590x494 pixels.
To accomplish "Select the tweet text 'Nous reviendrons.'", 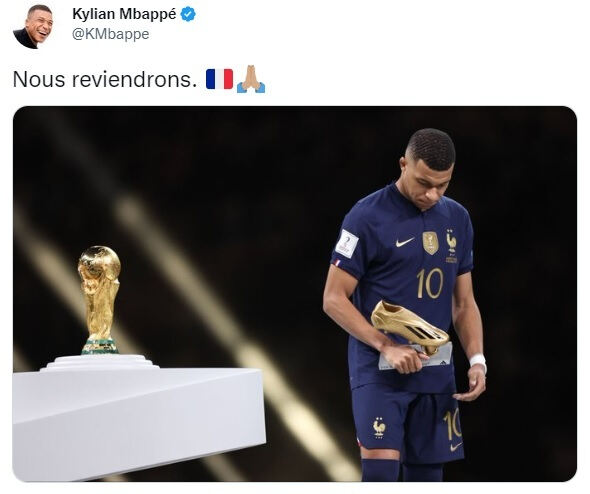I will (105, 79).
